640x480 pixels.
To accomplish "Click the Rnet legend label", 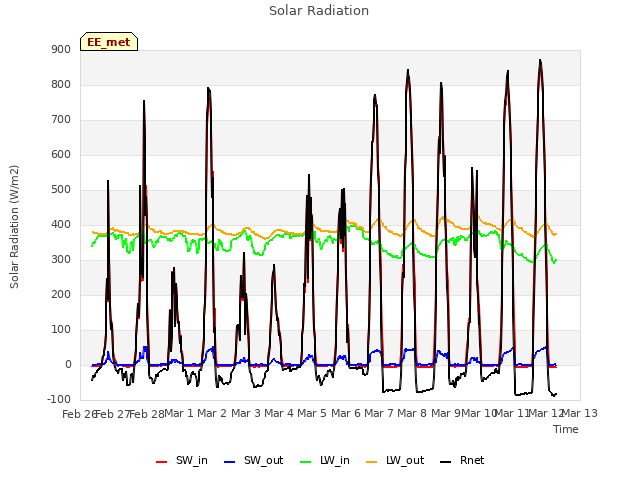I will 472,460.
